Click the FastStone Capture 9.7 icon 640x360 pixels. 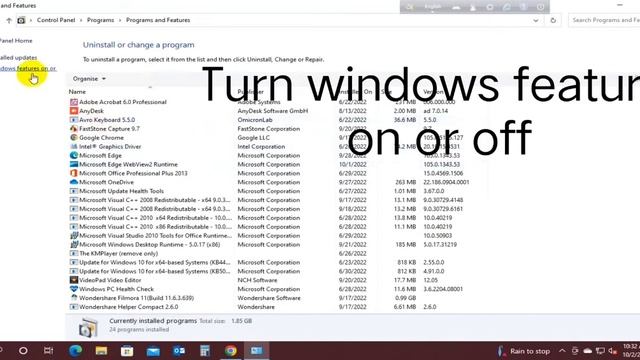point(73,129)
